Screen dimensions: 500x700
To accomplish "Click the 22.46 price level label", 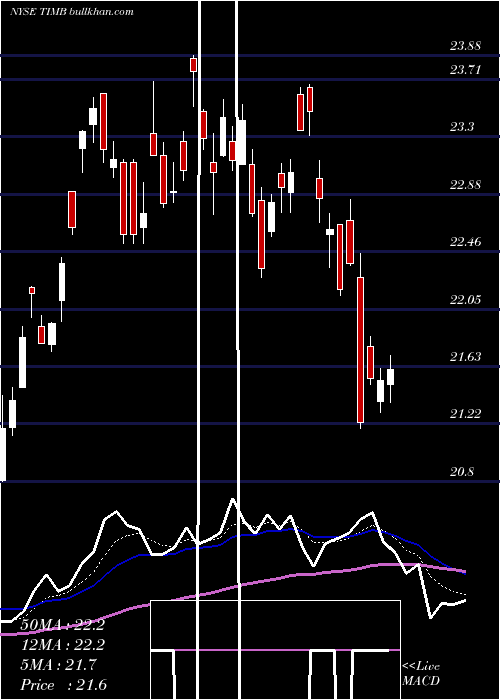I will pos(465,242).
